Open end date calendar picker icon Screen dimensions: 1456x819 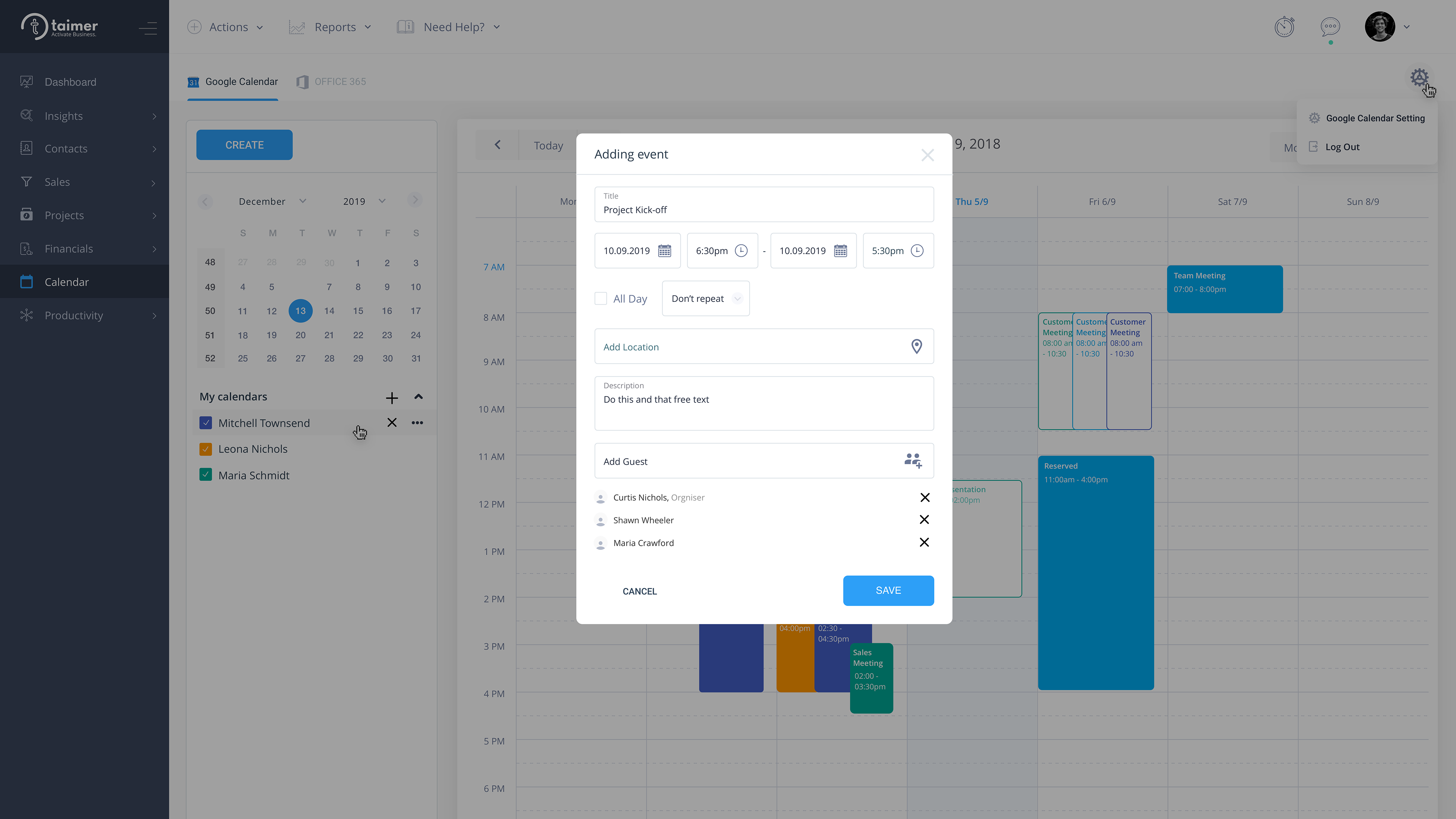[x=841, y=250]
